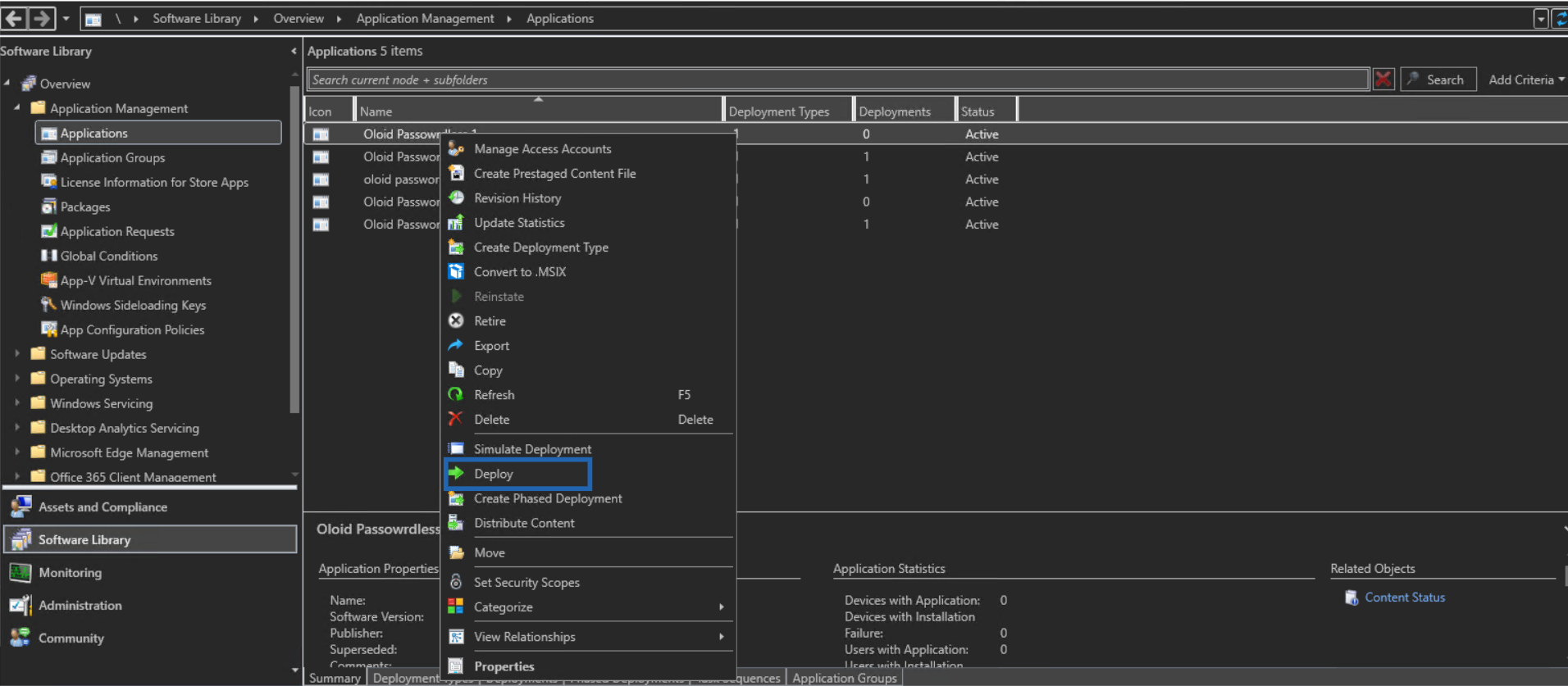This screenshot has width=1568, height=686.
Task: Click the Search current node input field
Action: coord(838,80)
